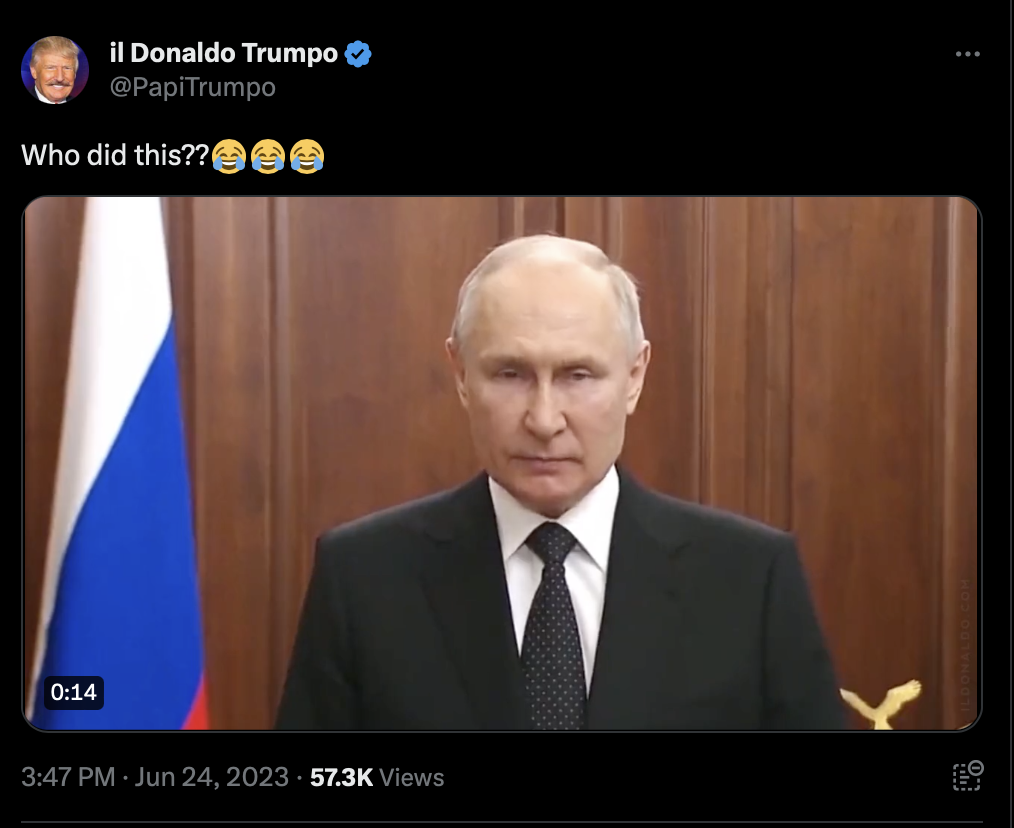This screenshot has height=828, width=1014.
Task: Open the three-dot more options menu
Action: point(967,54)
